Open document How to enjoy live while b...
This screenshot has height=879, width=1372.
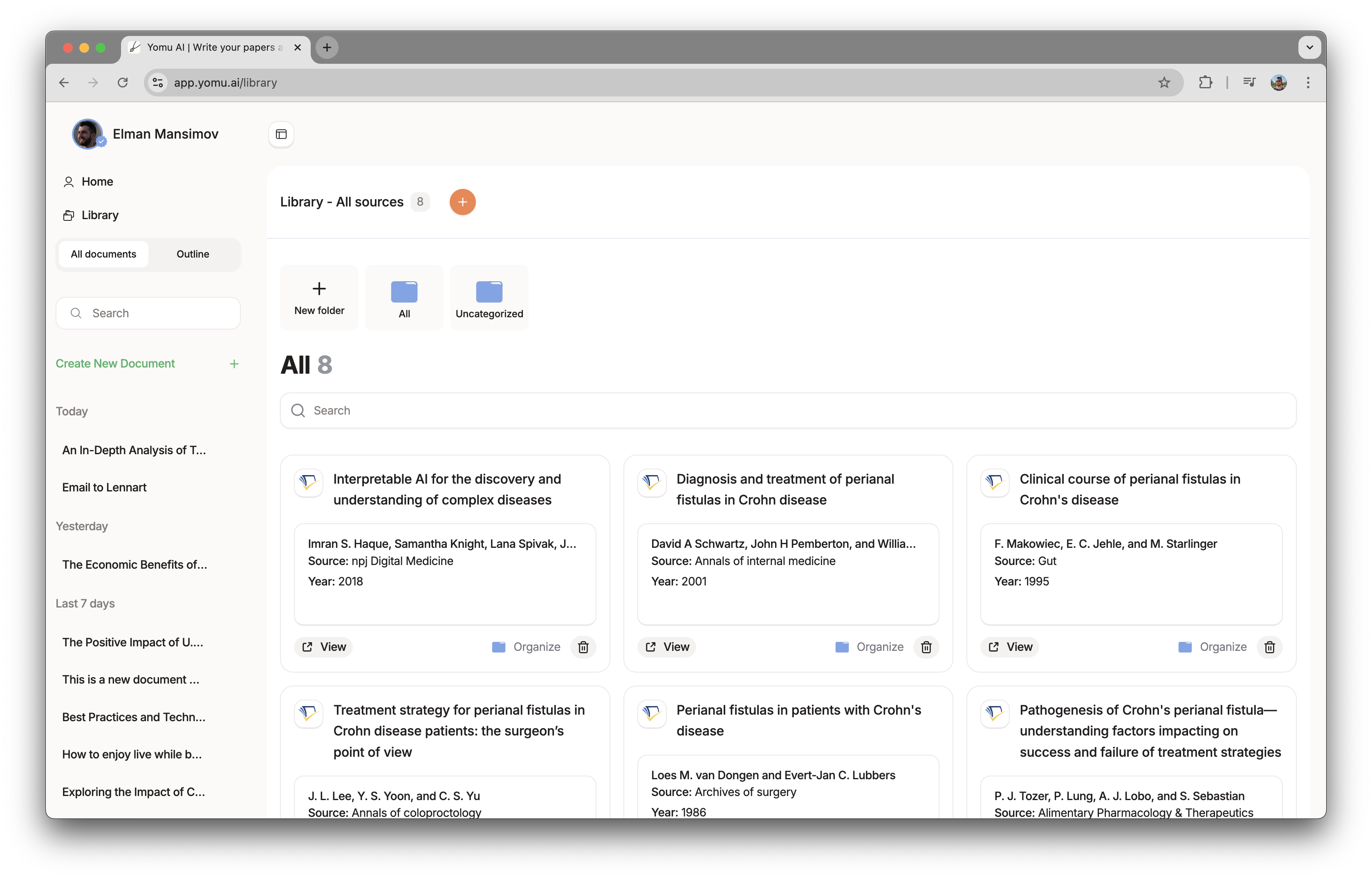pos(132,754)
